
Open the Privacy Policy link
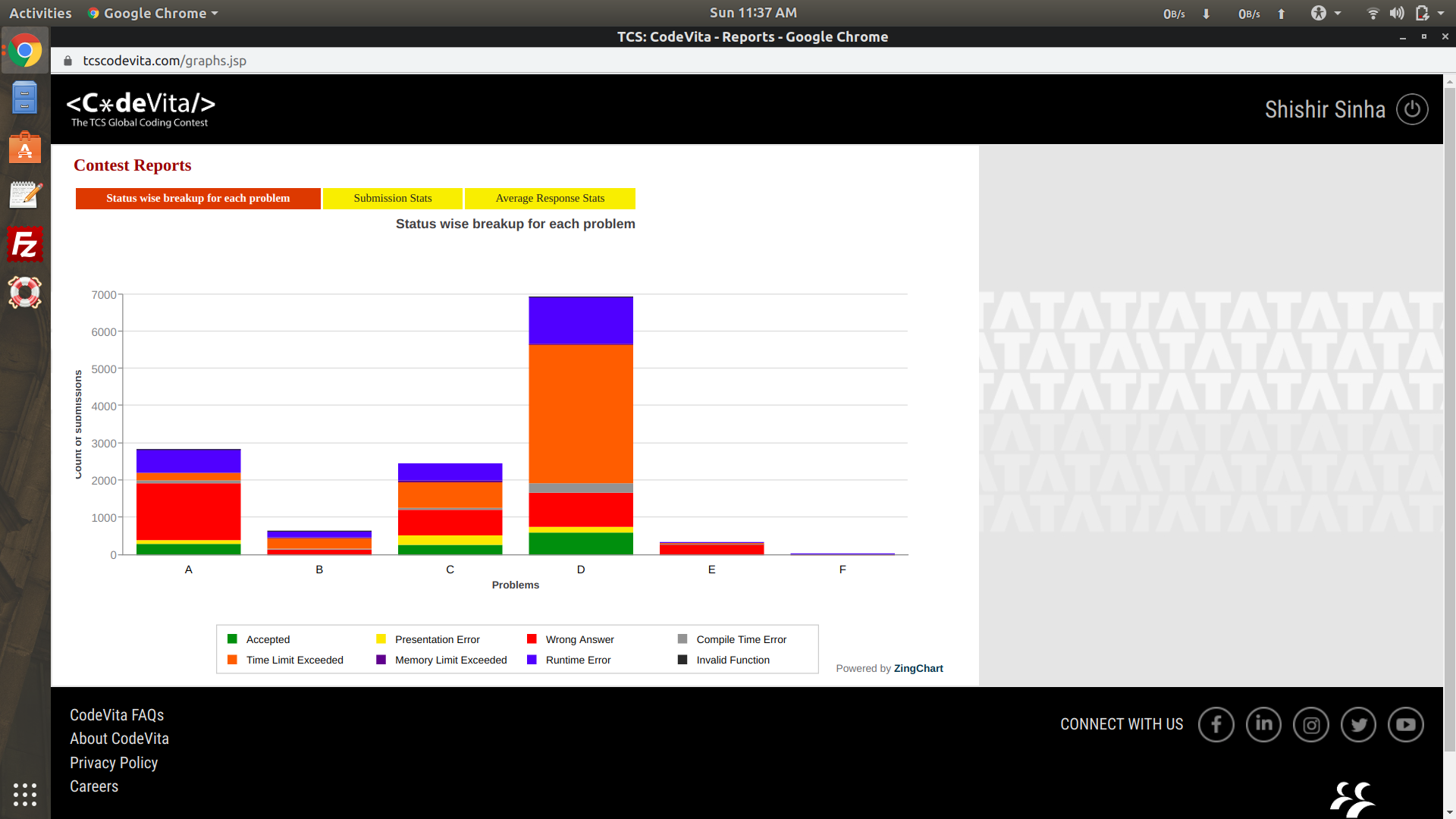(114, 763)
